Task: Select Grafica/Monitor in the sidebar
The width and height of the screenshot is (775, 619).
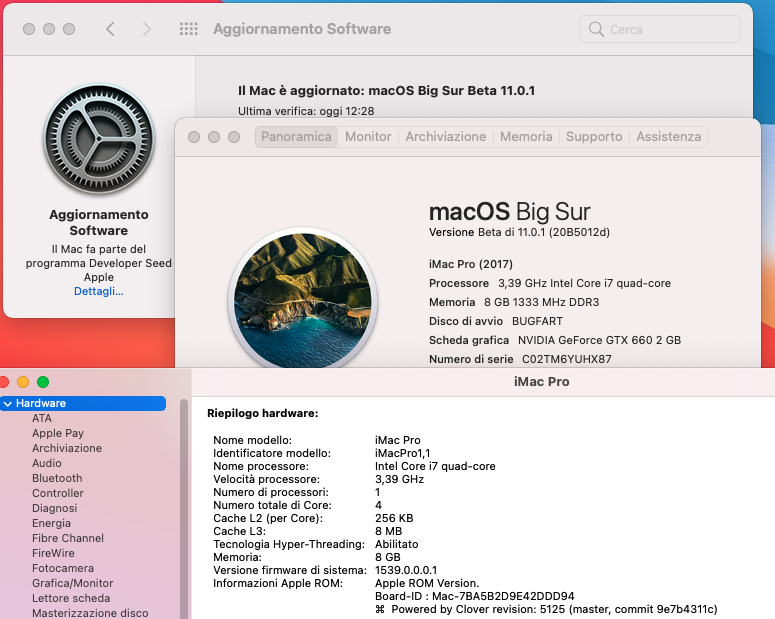Action: click(73, 583)
